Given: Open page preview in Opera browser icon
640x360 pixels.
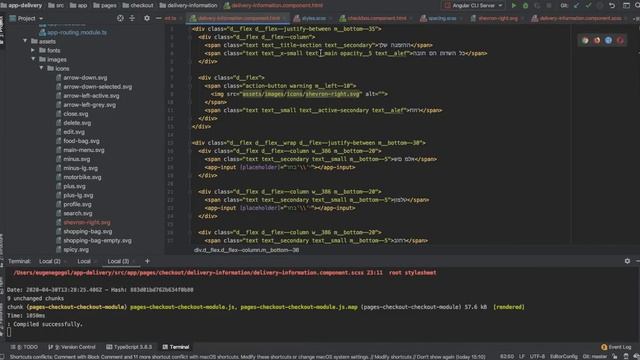Looking at the screenshot, I should click(620, 40).
